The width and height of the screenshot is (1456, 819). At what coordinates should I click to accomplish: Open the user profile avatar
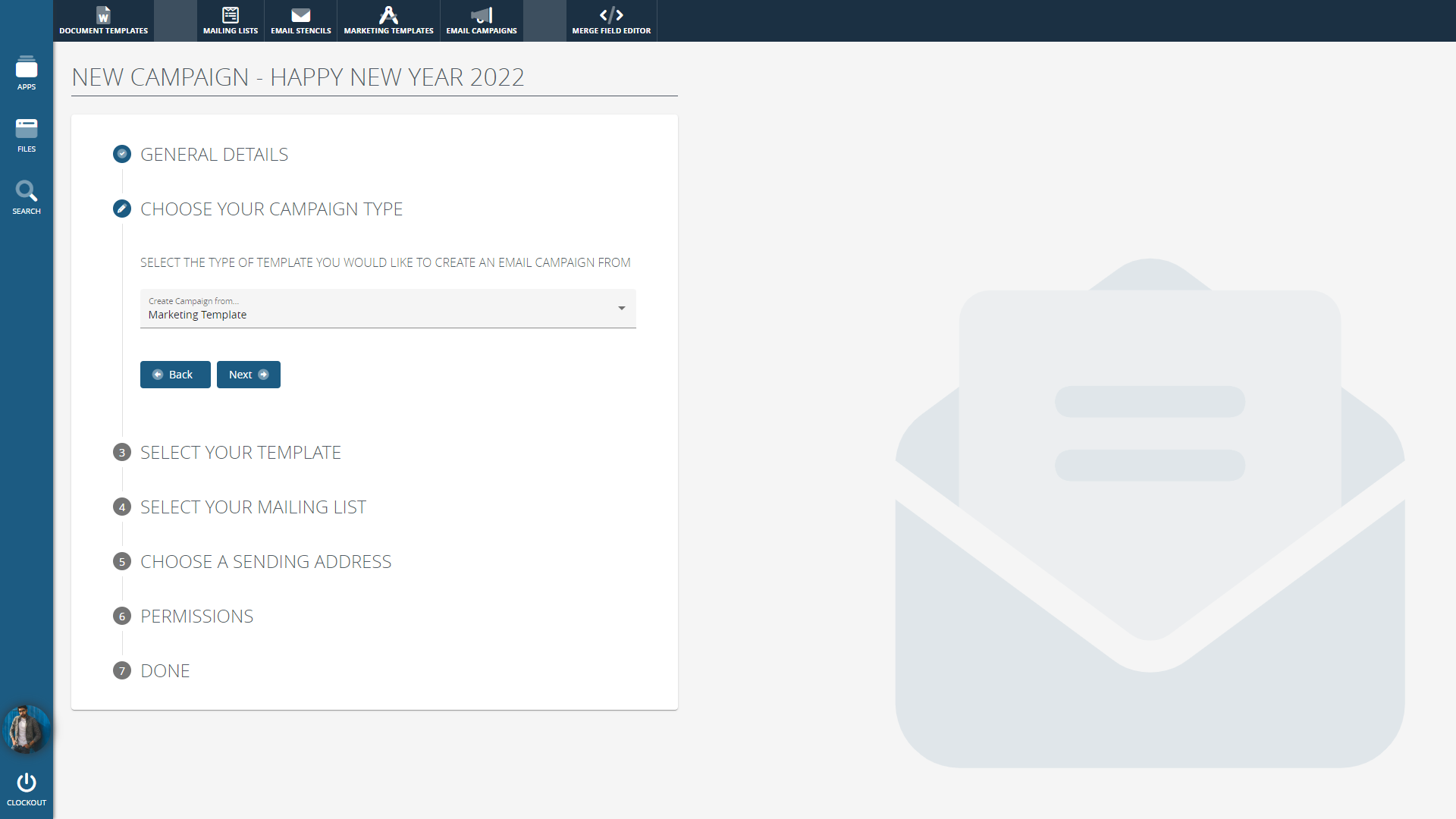[x=27, y=730]
